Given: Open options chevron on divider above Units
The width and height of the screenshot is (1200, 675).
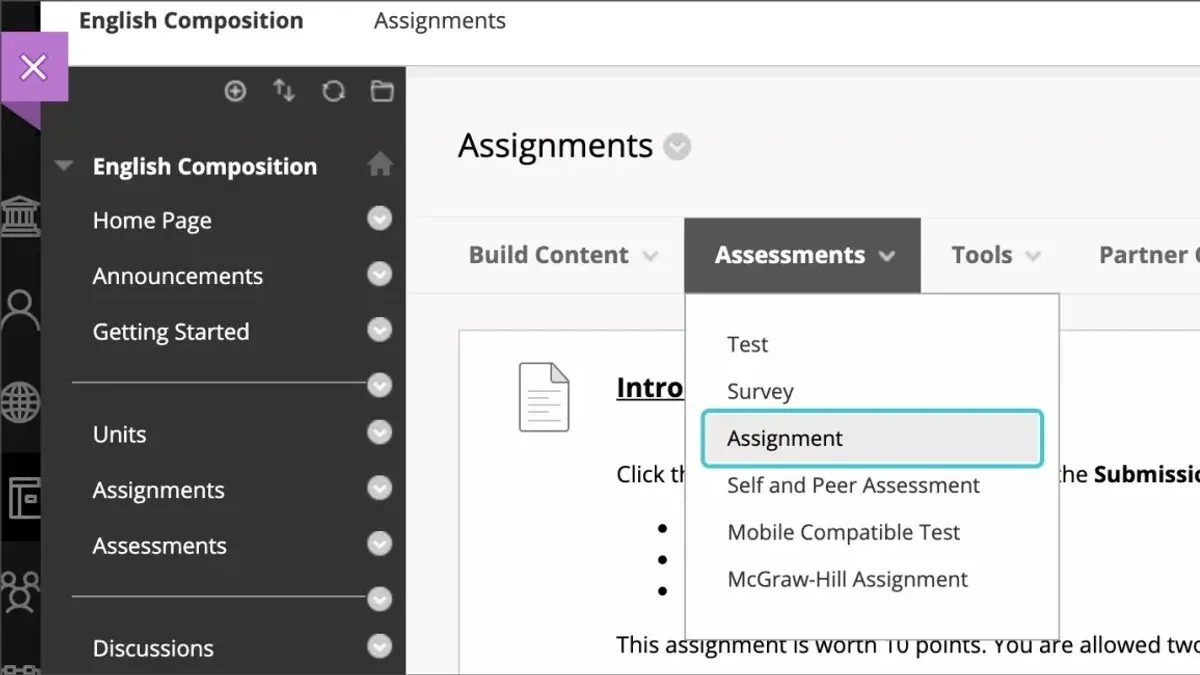Looking at the screenshot, I should click(x=379, y=384).
